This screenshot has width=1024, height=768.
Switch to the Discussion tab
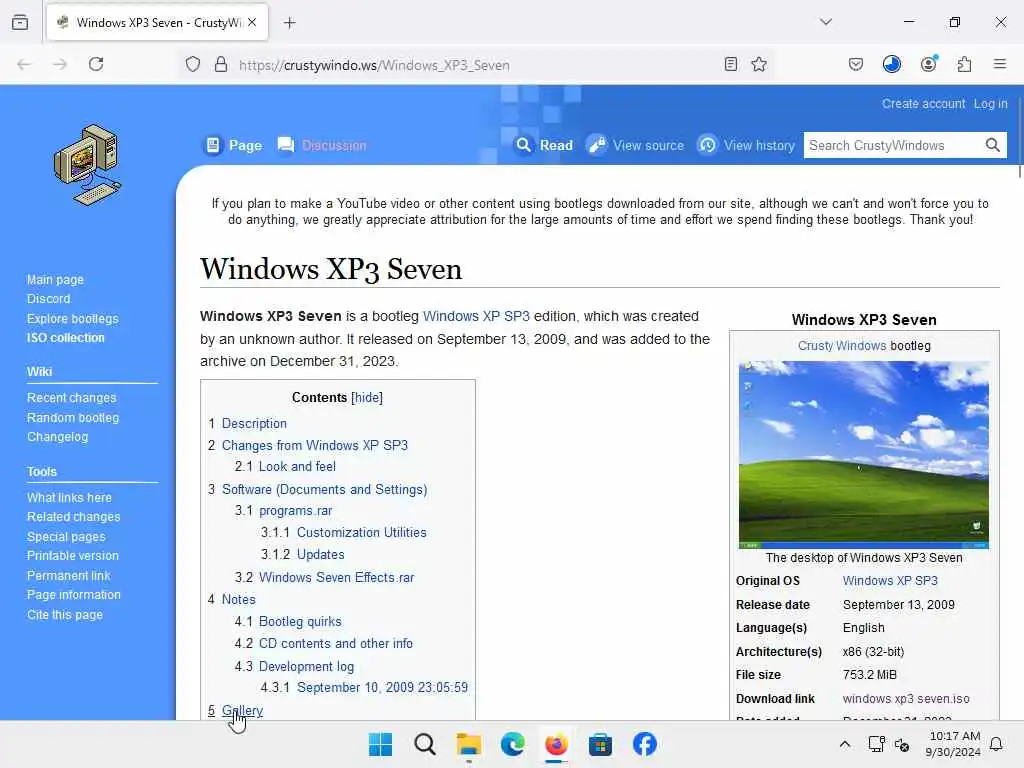click(x=322, y=145)
